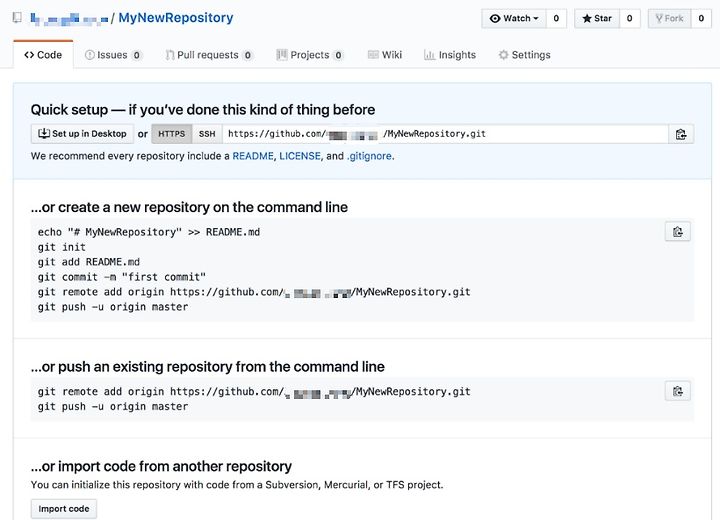
Task: Open the README link
Action: [x=253, y=156]
